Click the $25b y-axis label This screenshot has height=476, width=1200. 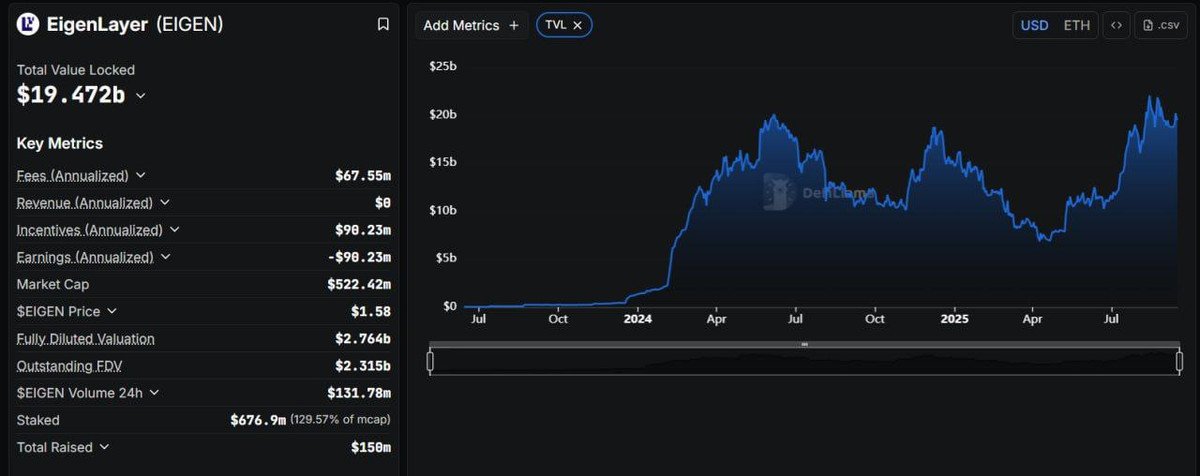coord(443,66)
